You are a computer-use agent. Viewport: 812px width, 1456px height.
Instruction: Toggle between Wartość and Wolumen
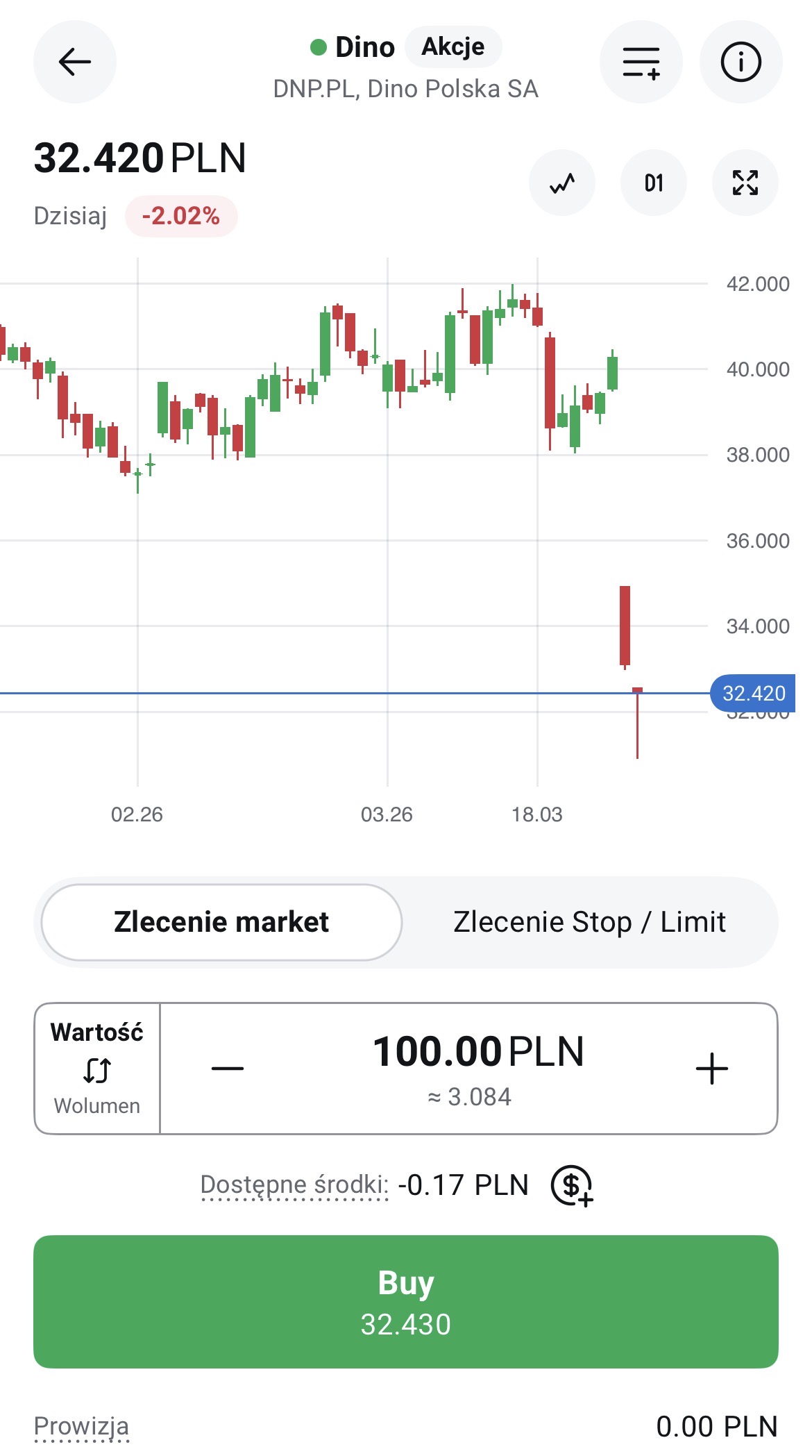[97, 1069]
